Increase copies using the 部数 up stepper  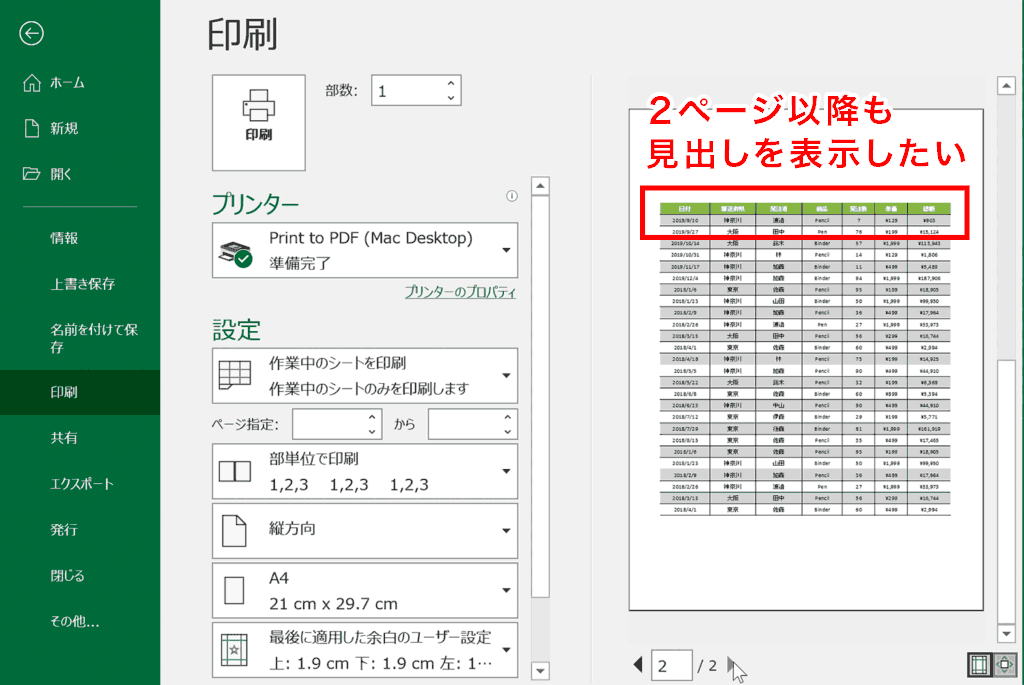coord(452,83)
